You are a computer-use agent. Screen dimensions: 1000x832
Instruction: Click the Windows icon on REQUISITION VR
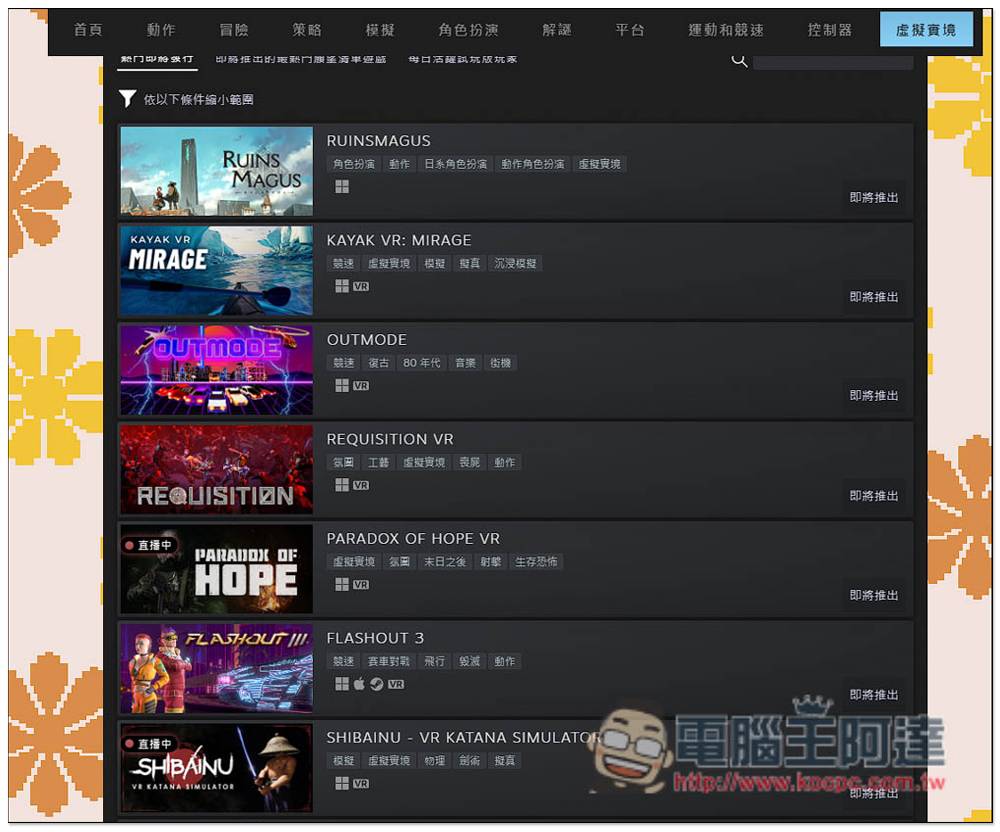click(x=340, y=485)
